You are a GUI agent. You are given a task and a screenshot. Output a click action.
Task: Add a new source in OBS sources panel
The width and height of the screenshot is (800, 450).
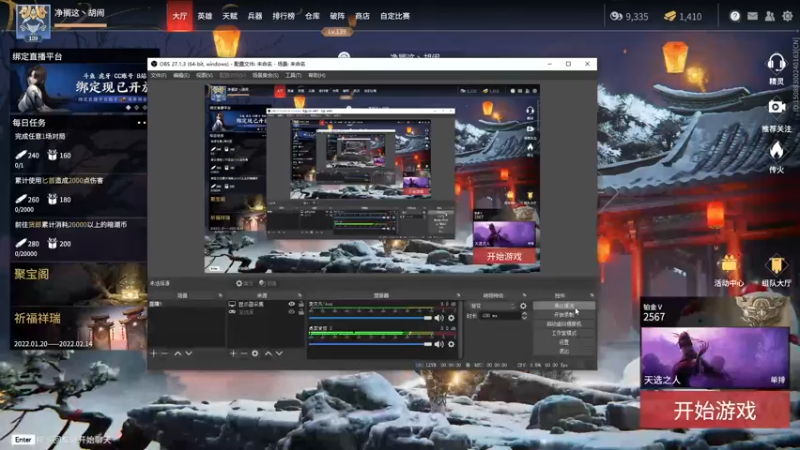pos(233,353)
